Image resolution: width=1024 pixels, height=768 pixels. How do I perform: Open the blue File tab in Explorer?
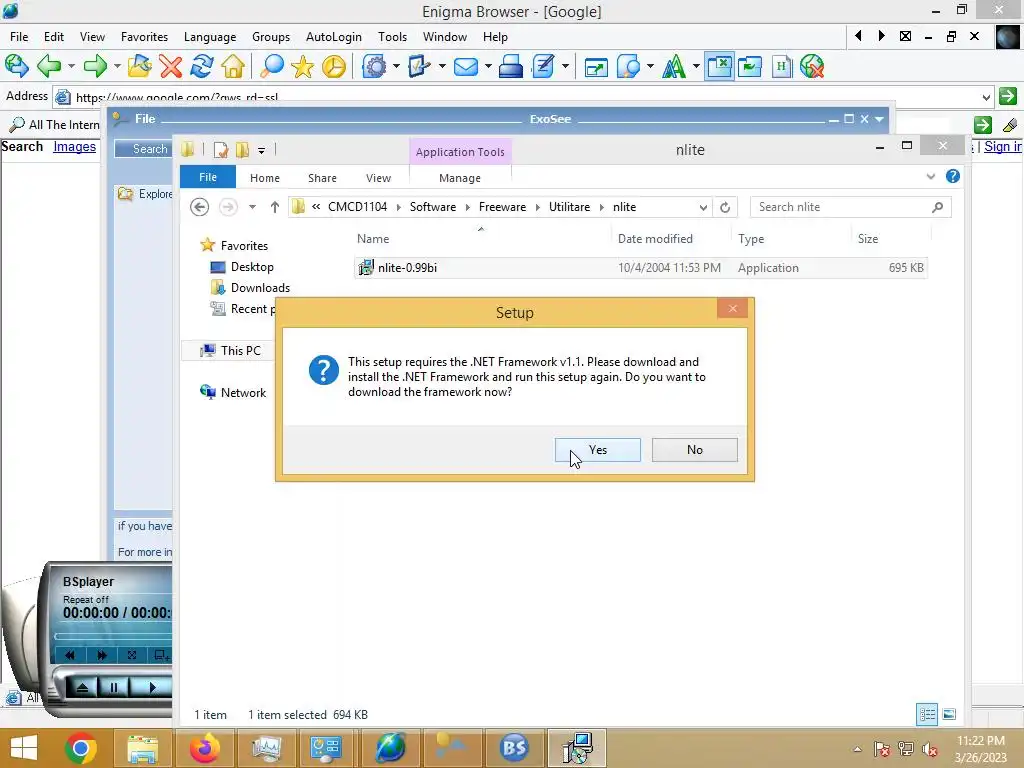[x=208, y=177]
